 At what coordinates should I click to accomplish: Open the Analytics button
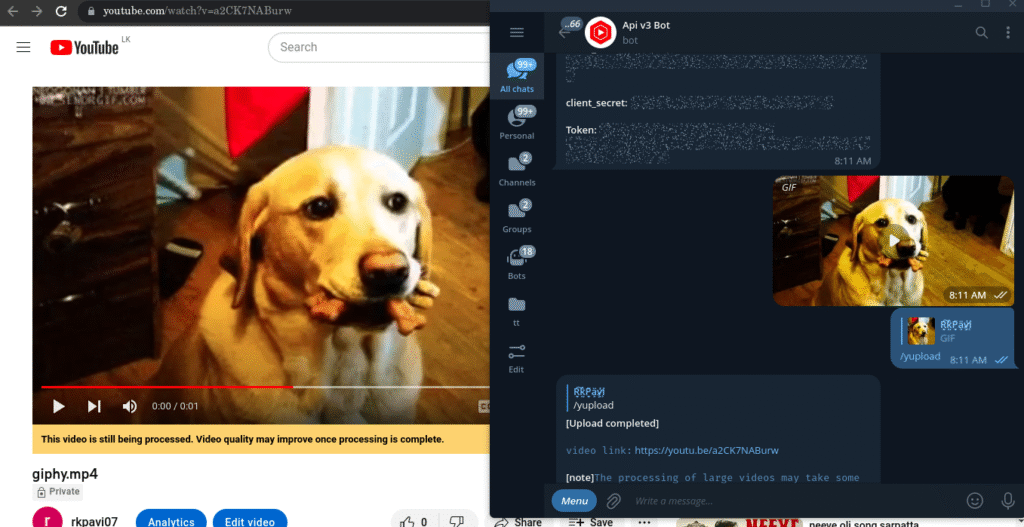(171, 521)
